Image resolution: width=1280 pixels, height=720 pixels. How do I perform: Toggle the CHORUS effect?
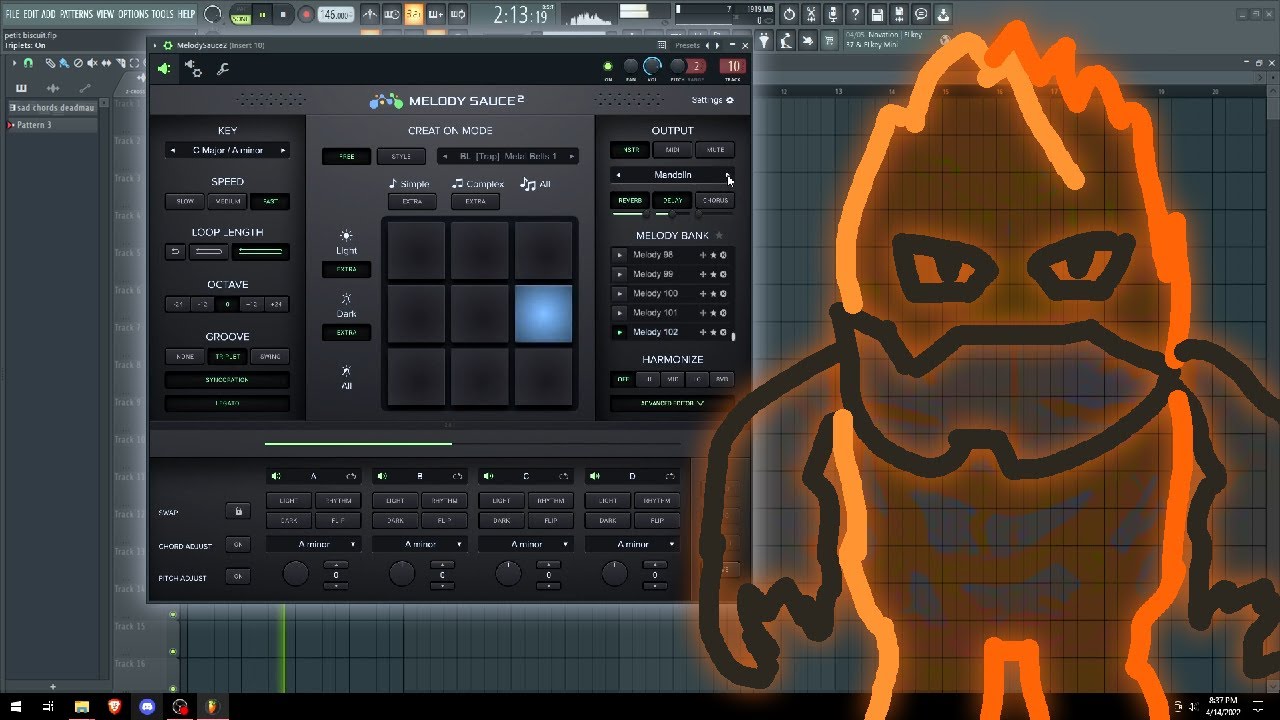(715, 201)
